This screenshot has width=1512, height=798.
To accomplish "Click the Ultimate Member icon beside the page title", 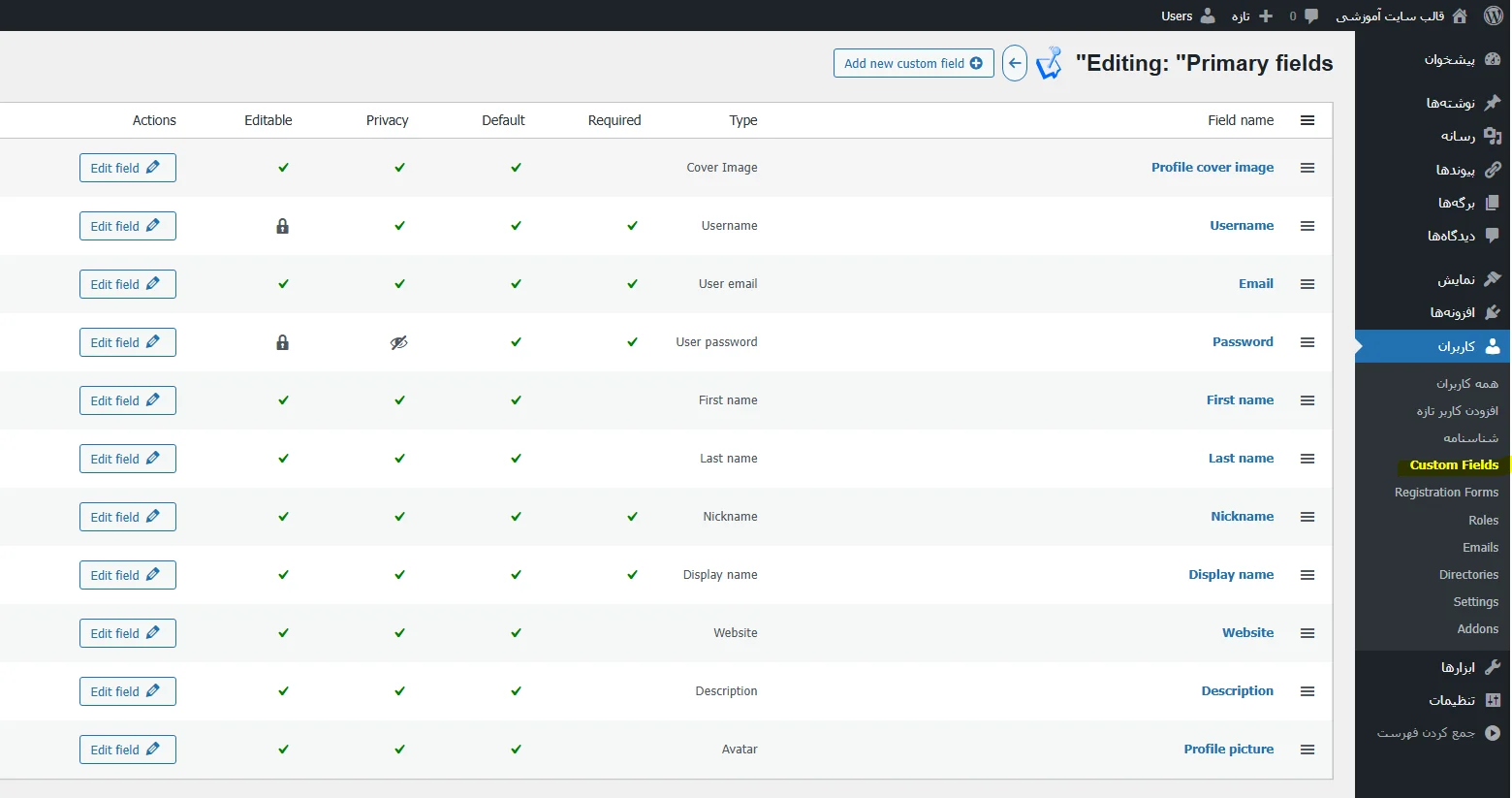I will click(1050, 62).
